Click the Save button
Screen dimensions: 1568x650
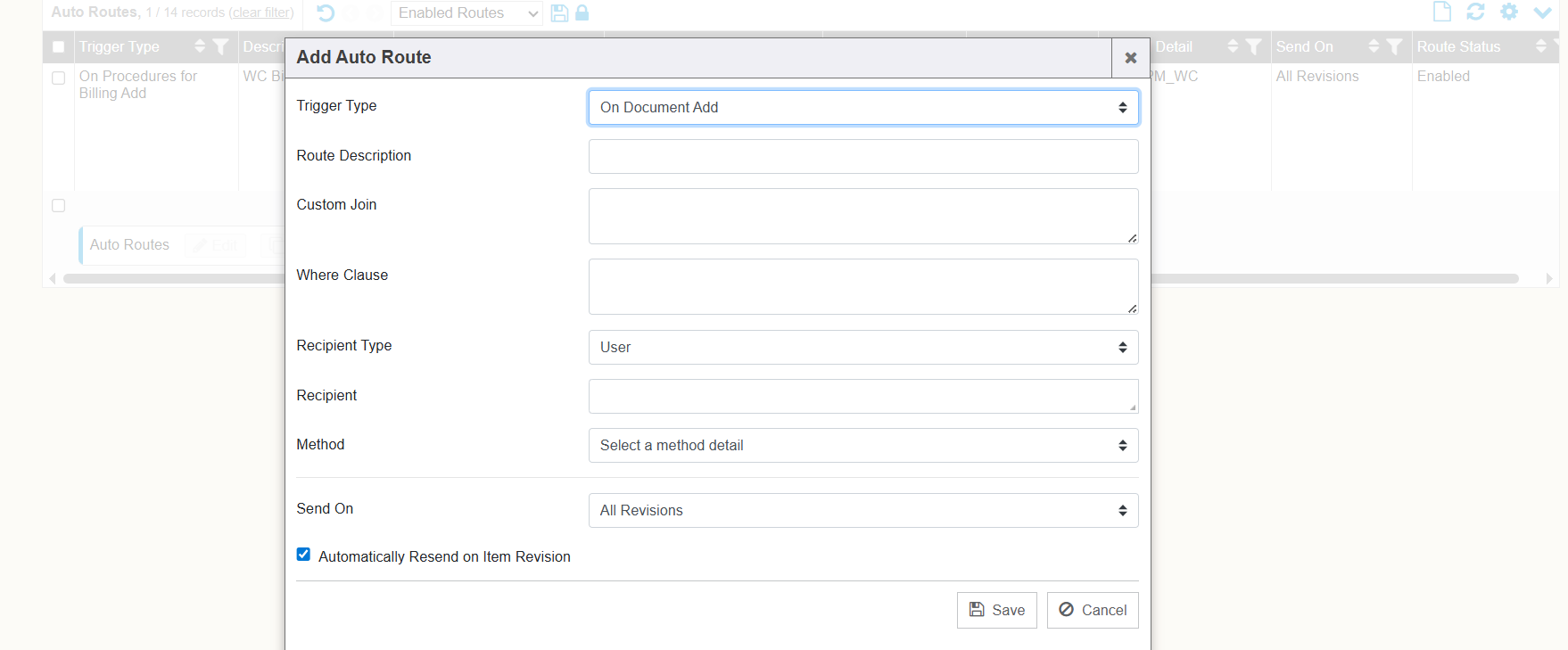[996, 610]
